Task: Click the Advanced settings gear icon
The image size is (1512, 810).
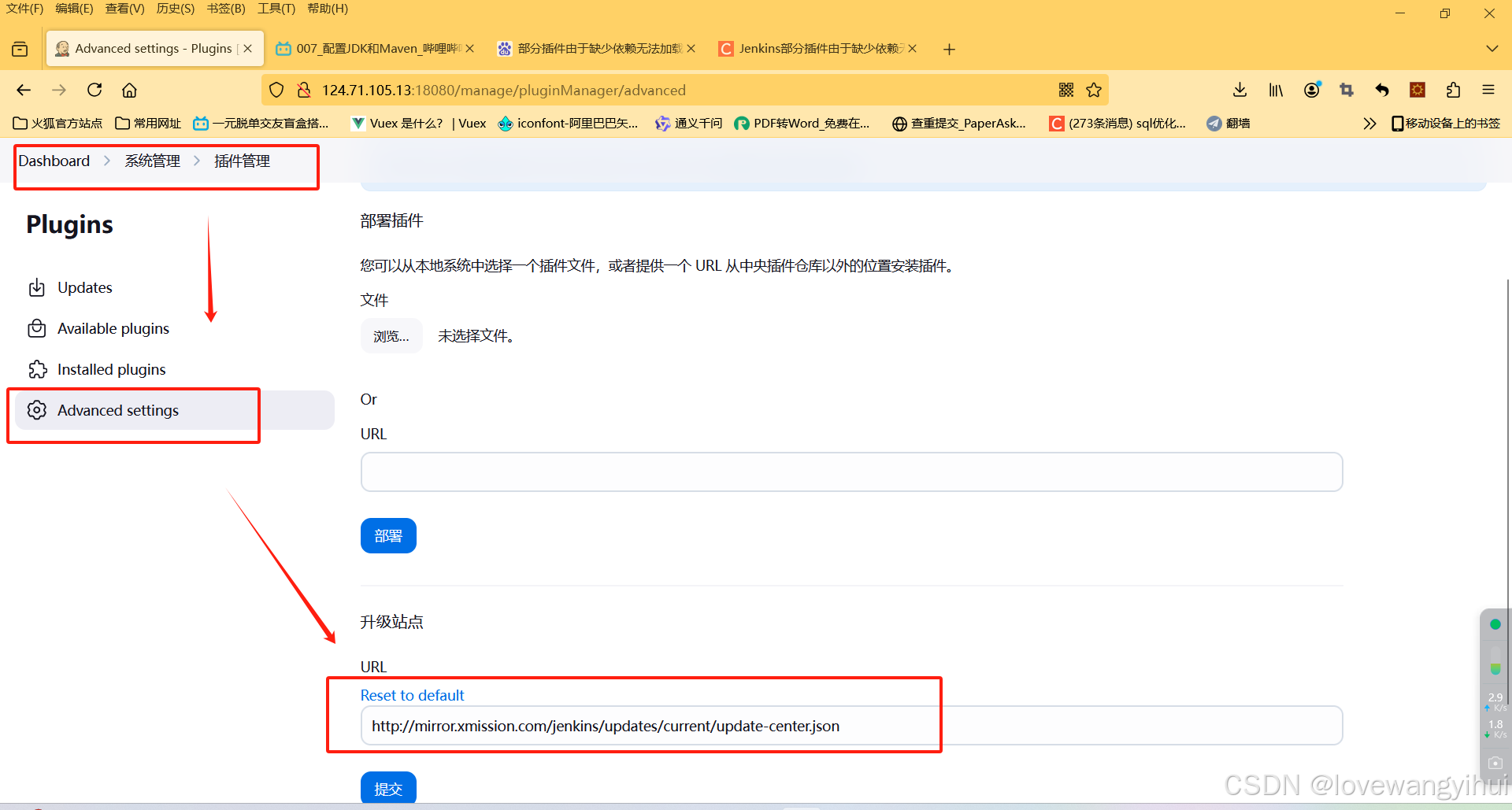Action: [x=37, y=410]
